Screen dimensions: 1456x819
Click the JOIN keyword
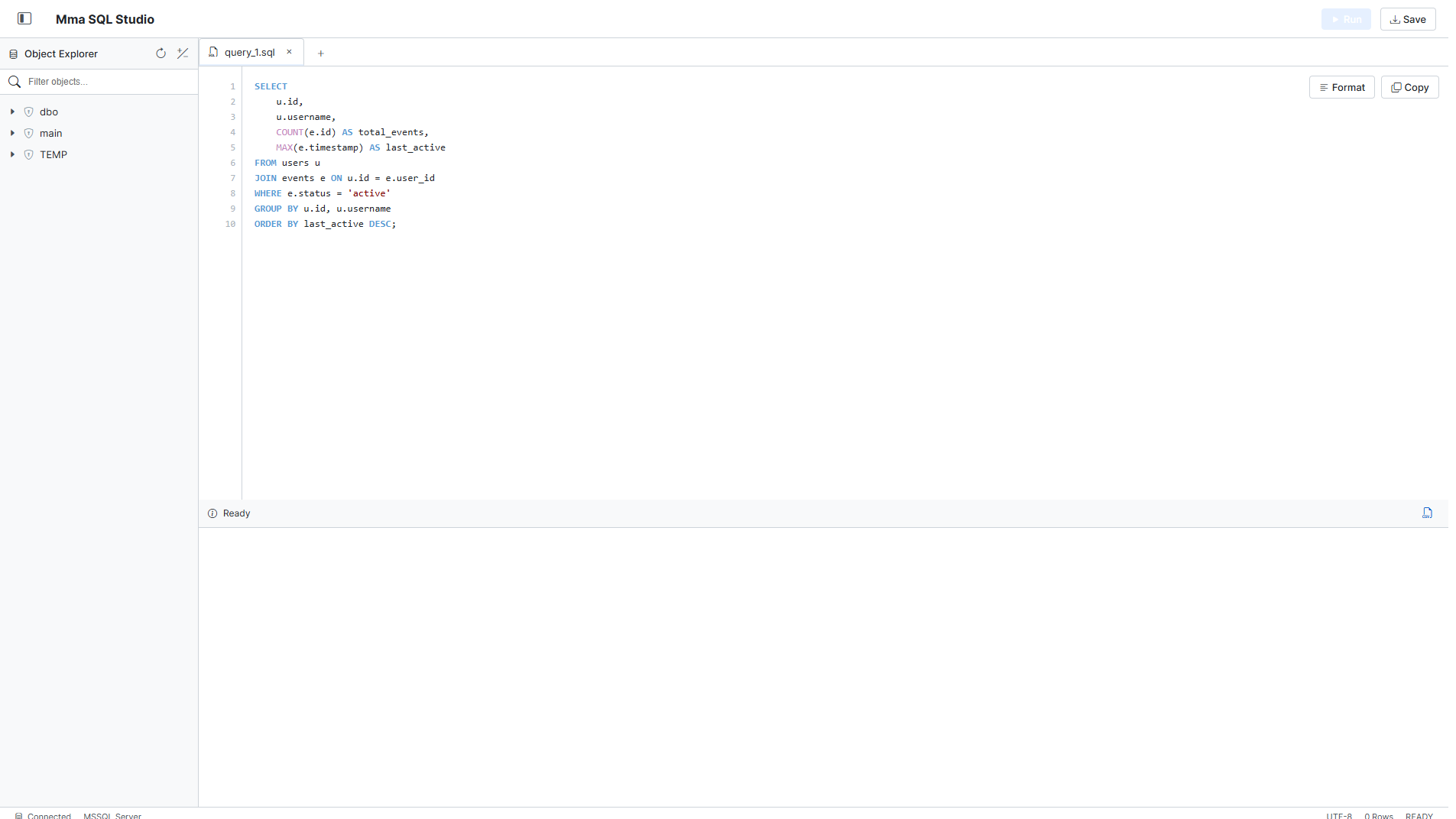265,178
